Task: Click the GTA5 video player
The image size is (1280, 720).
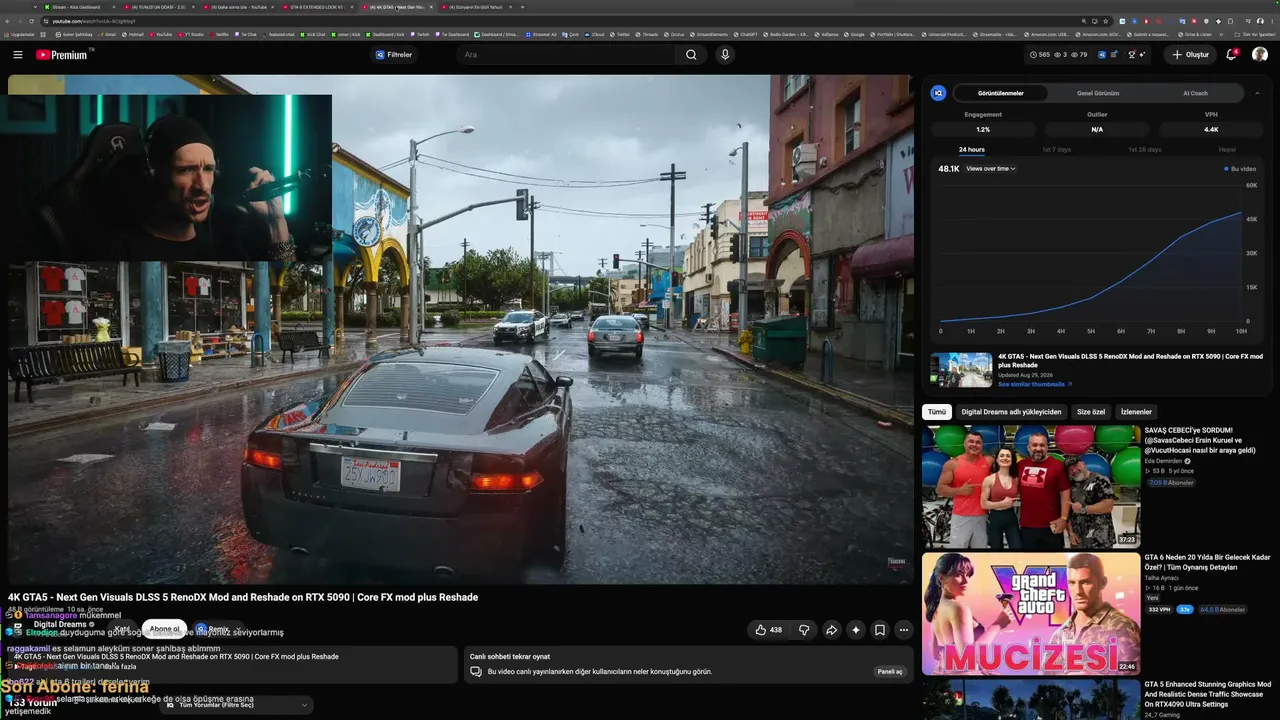Action: (460, 329)
